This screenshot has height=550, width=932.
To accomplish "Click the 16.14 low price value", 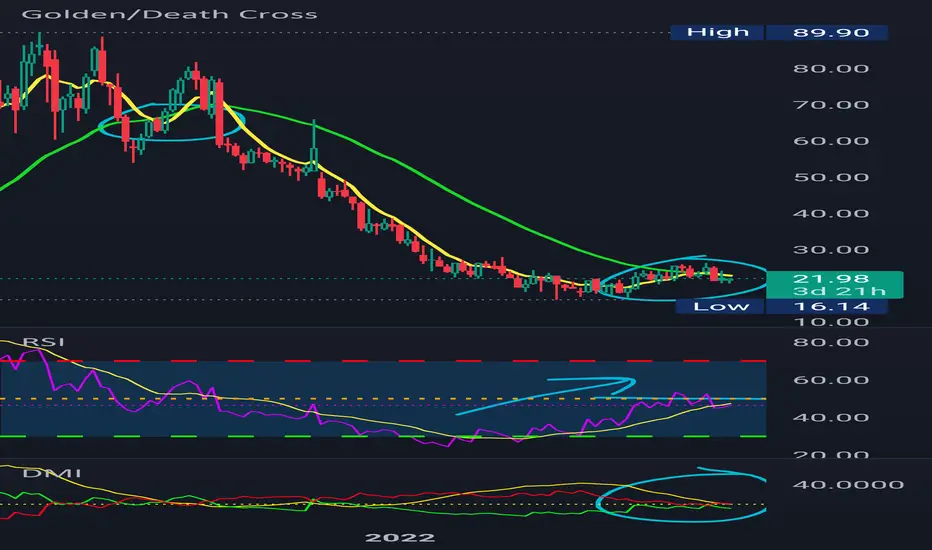I will [827, 306].
